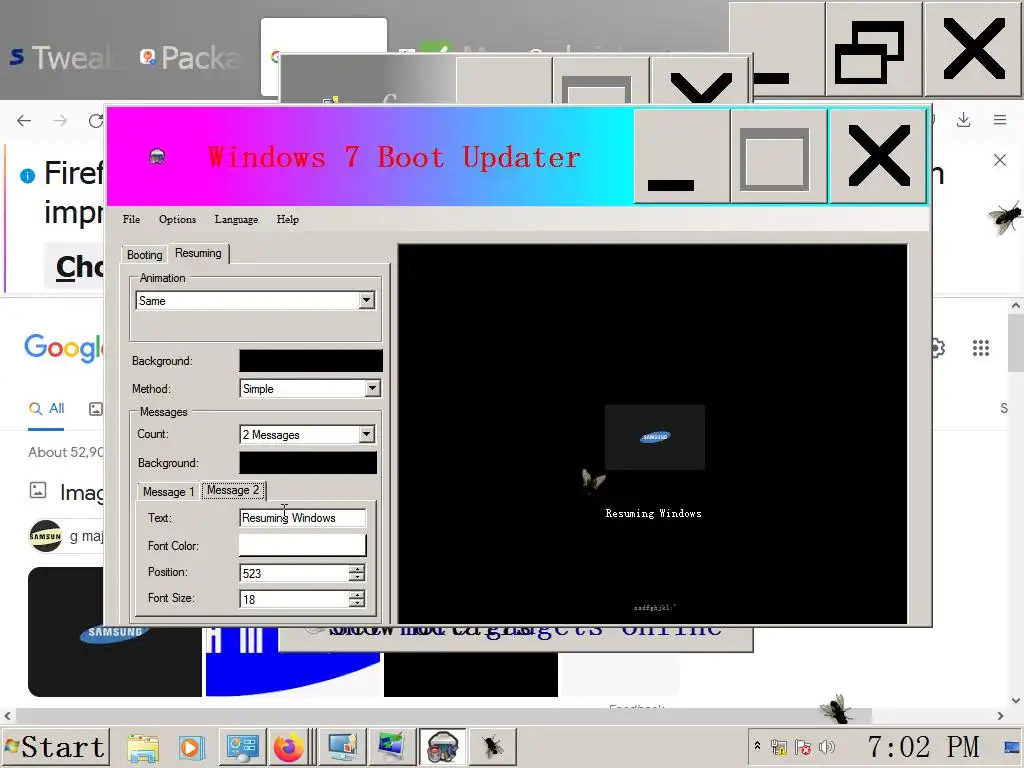Open the Options menu

click(x=177, y=219)
